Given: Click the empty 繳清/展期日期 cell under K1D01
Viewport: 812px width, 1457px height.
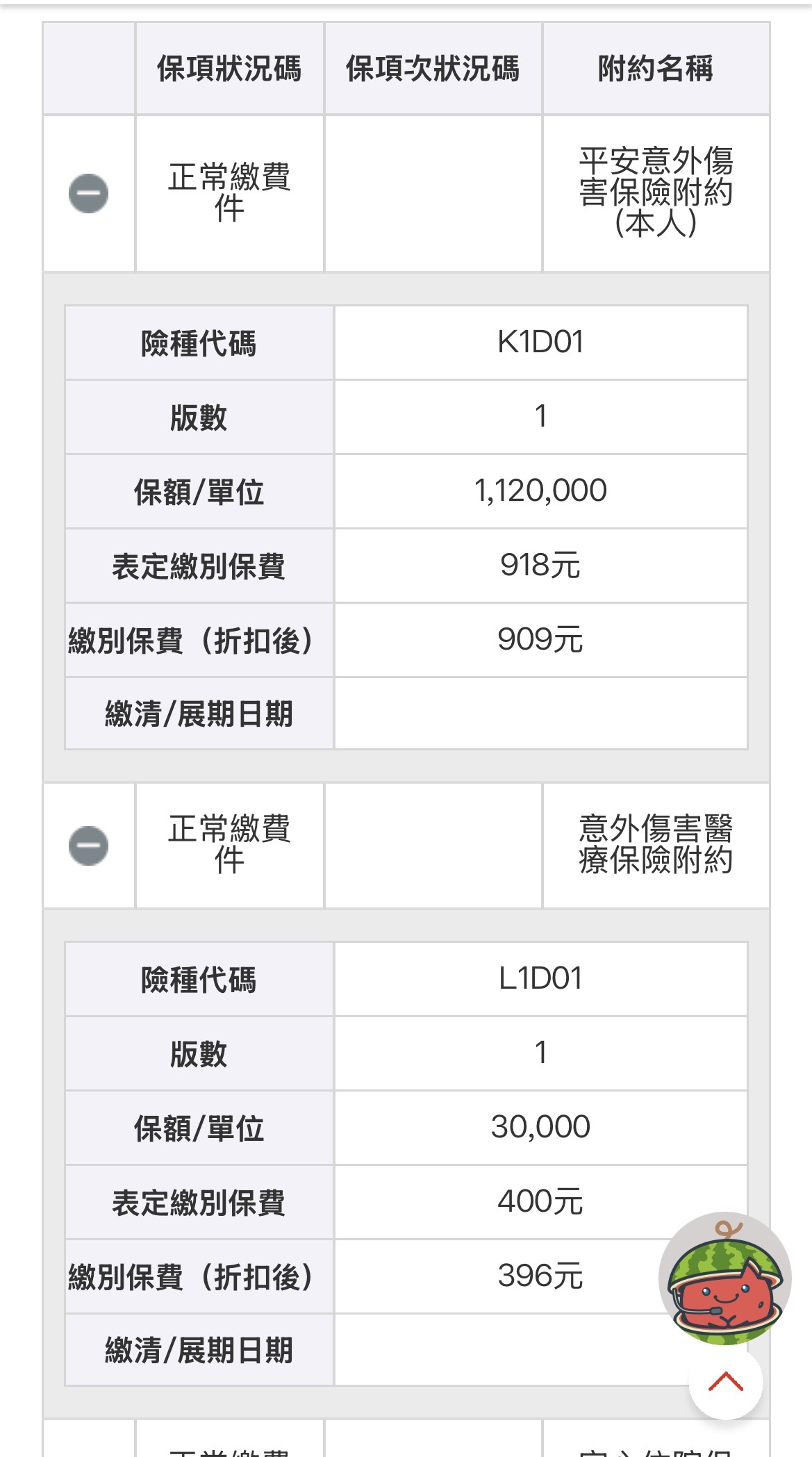Looking at the screenshot, I should [540, 714].
